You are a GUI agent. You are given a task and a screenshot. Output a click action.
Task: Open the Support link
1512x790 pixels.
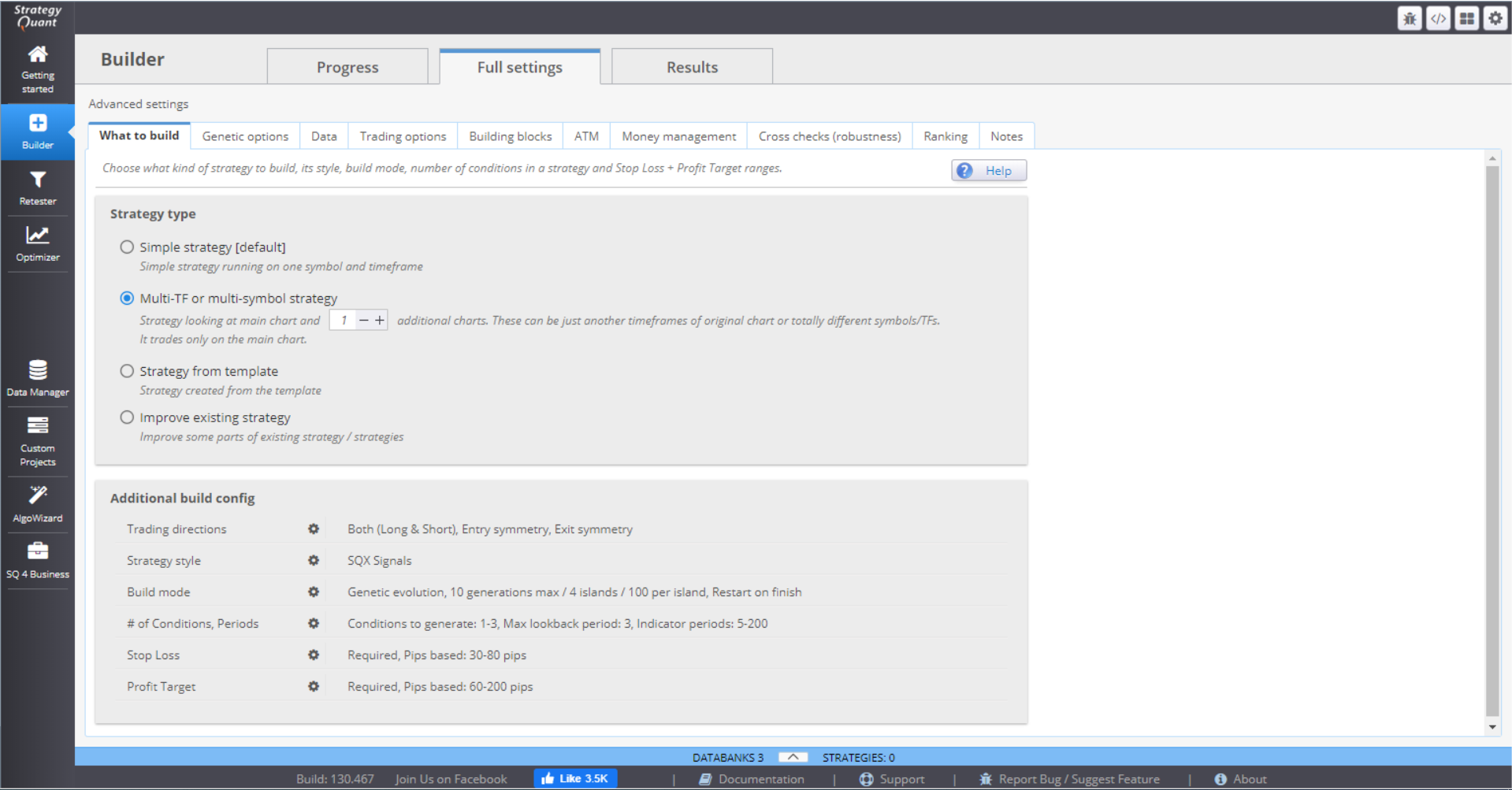pos(892,779)
